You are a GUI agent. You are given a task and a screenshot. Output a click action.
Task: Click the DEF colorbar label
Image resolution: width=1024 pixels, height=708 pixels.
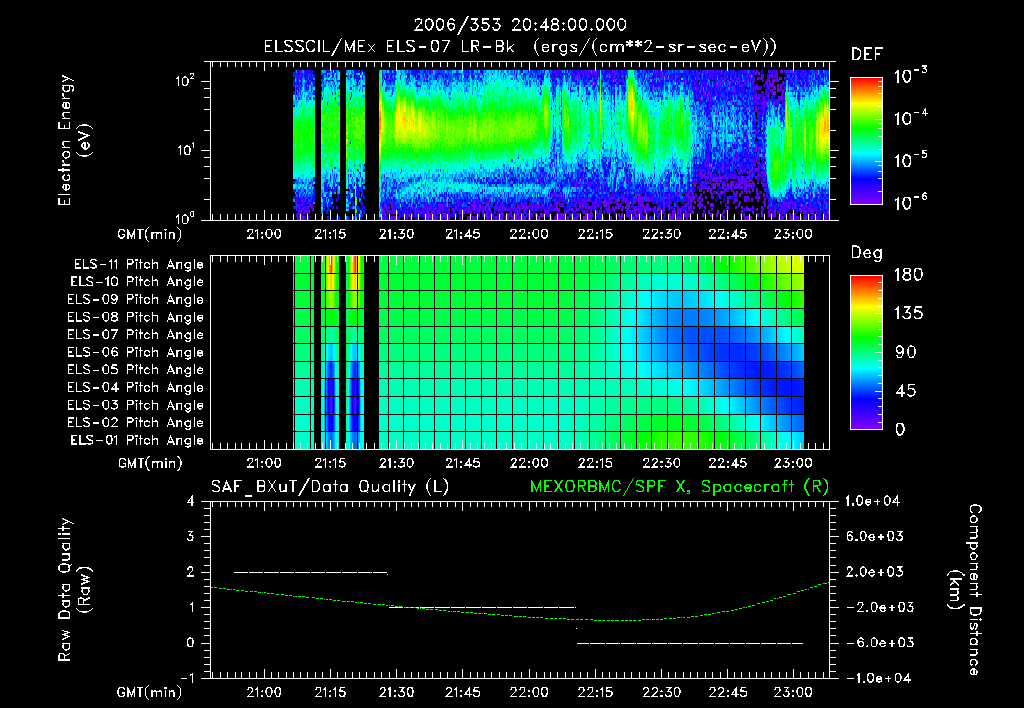(867, 54)
